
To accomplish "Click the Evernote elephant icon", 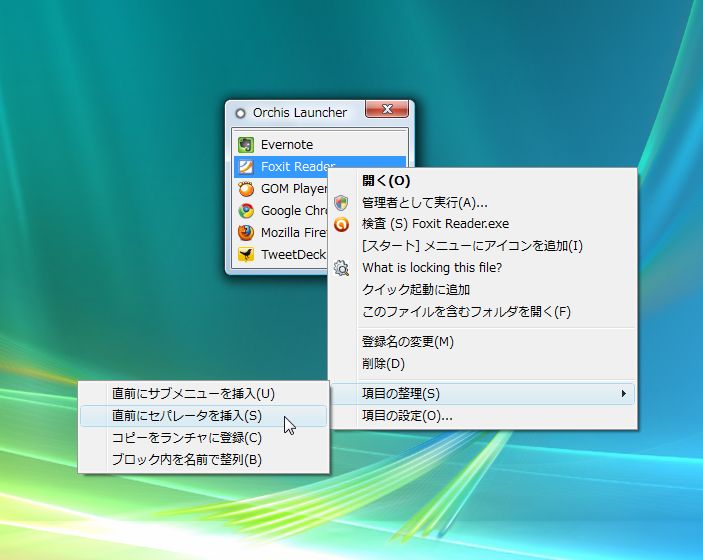I will [246, 145].
